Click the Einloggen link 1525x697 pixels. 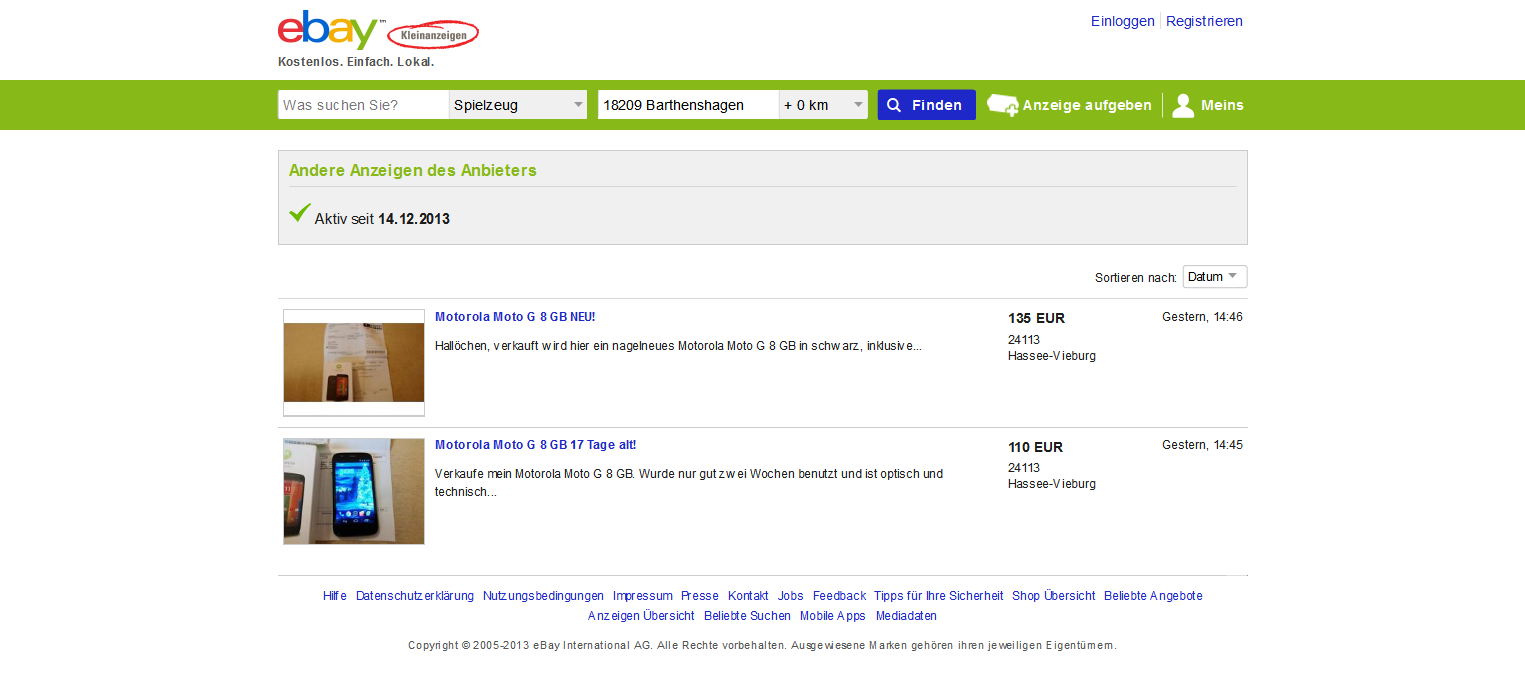coord(1123,21)
